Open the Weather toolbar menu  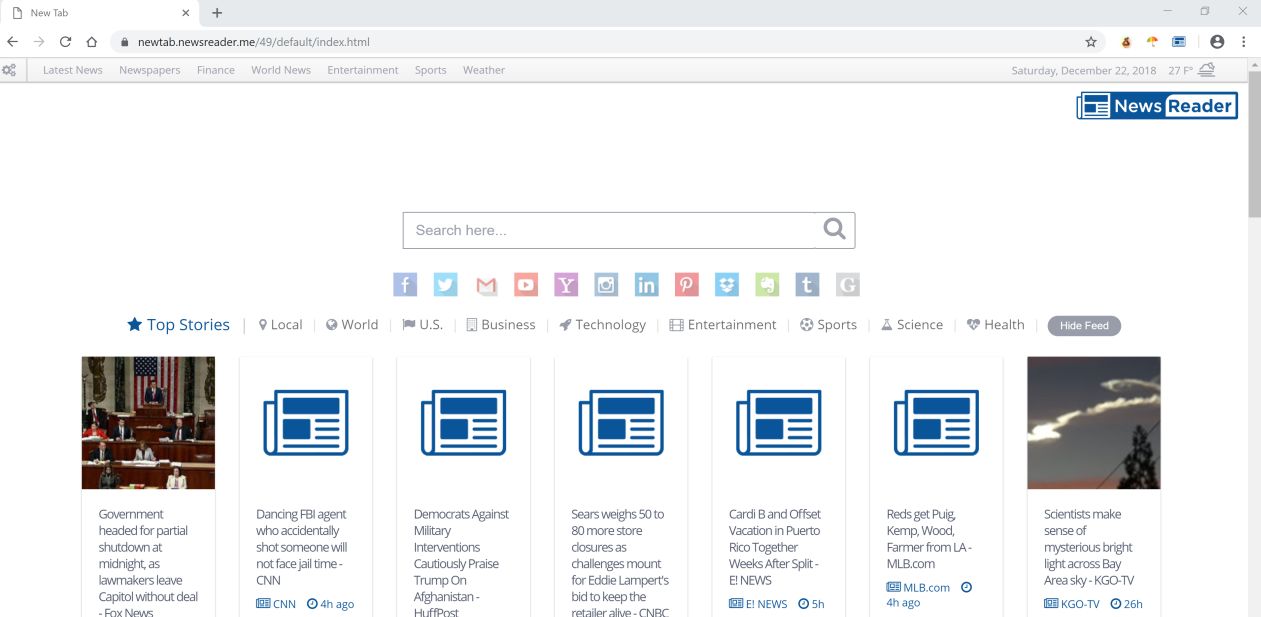point(484,70)
